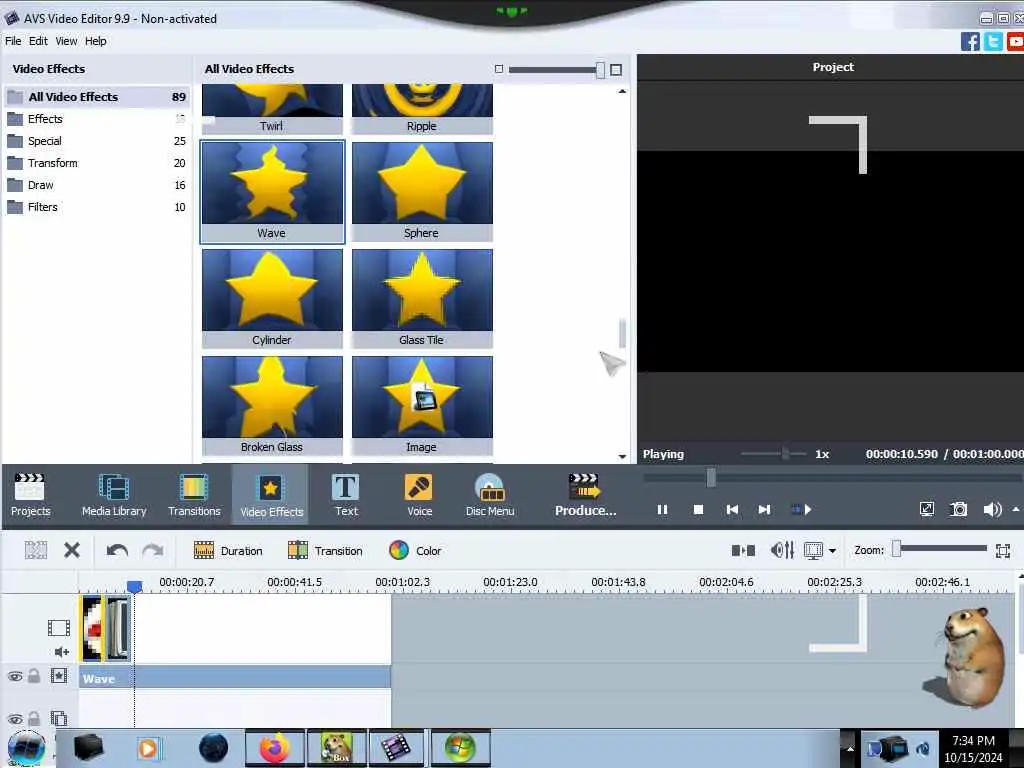Mute the main video track audio

tap(61, 652)
